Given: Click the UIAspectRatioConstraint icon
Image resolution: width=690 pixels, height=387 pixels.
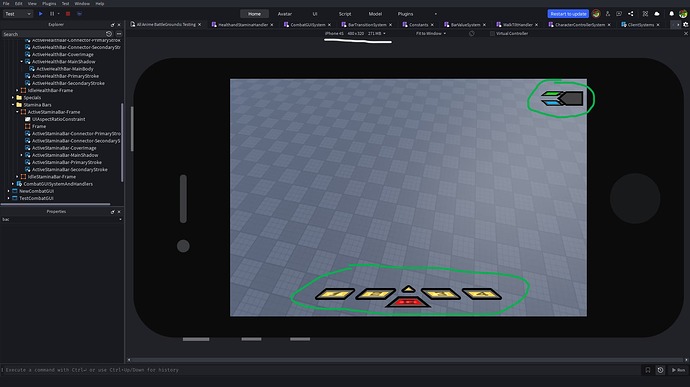Looking at the screenshot, I should (x=28, y=119).
